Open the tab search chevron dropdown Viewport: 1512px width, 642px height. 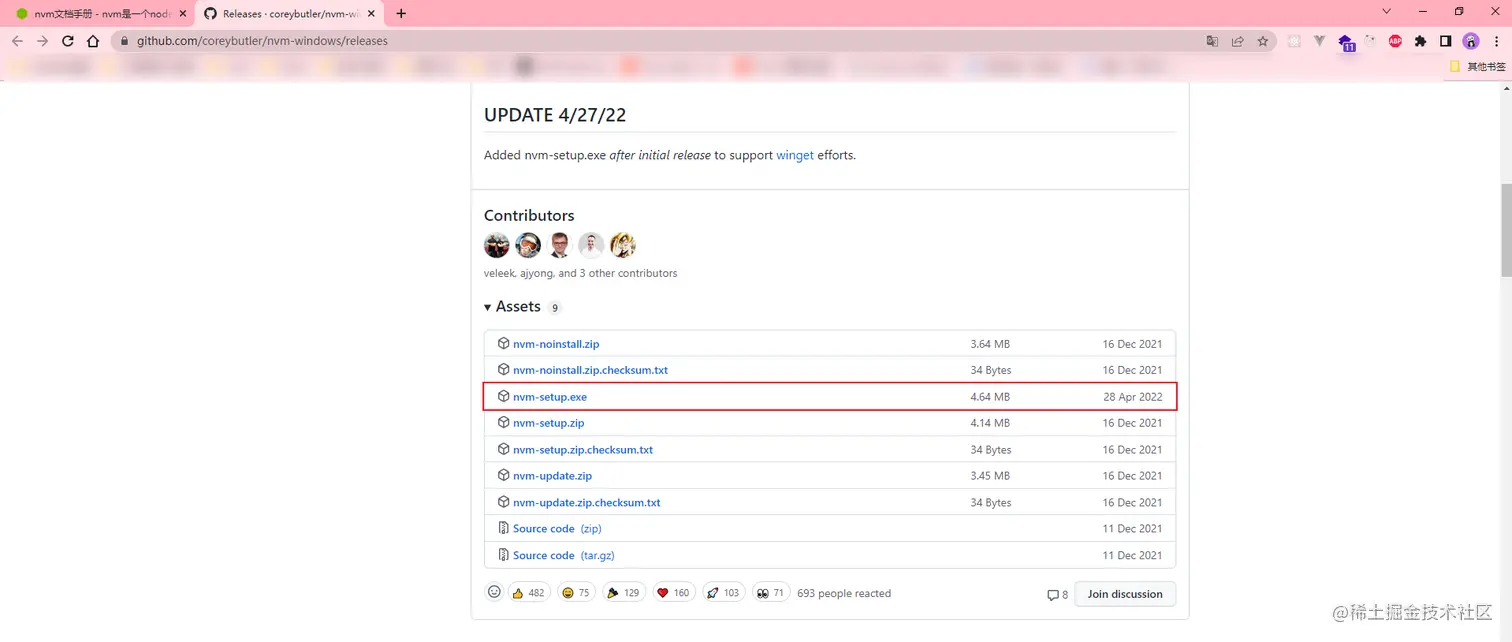[1387, 11]
